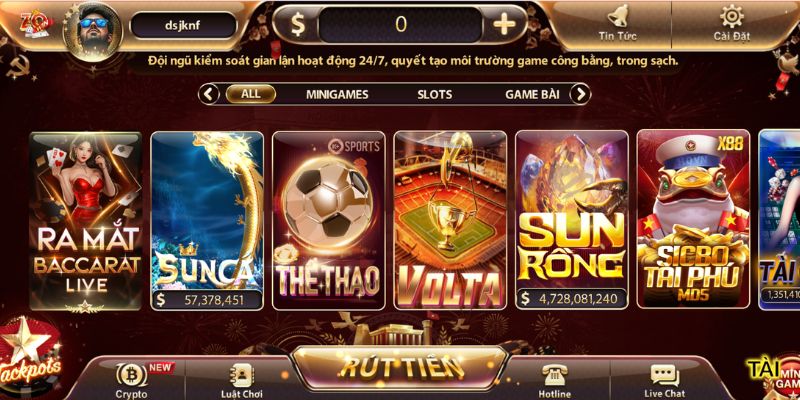The image size is (800, 400).
Task: Switch to the GAME BÀI tab
Action: pos(532,95)
